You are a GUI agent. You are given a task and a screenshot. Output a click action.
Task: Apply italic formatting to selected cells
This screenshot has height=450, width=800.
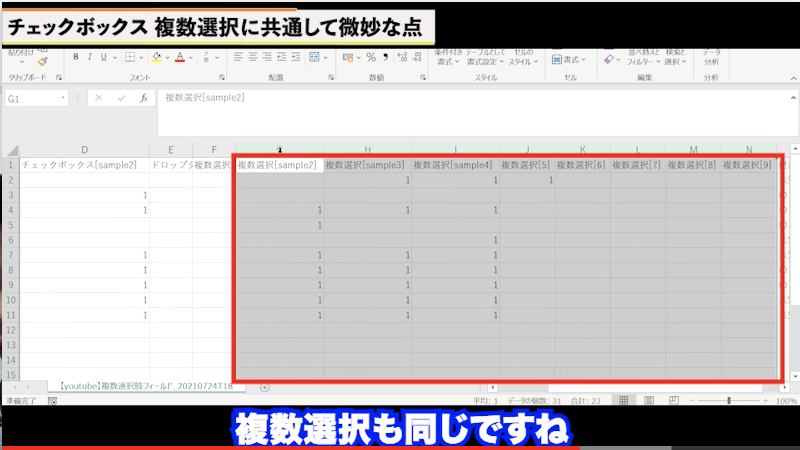click(x=89, y=57)
